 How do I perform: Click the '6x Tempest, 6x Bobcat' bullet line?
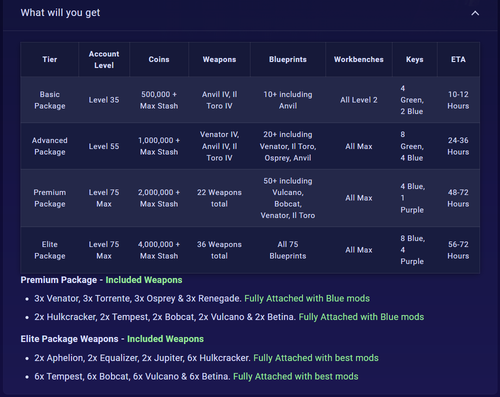click(196, 377)
